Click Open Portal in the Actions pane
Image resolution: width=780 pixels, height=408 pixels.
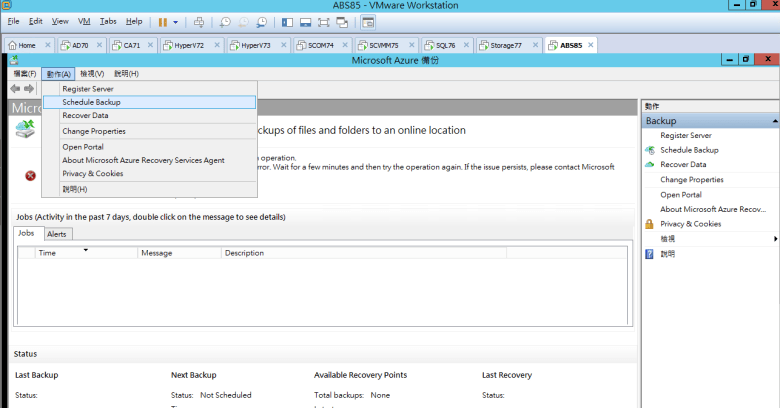tap(680, 194)
